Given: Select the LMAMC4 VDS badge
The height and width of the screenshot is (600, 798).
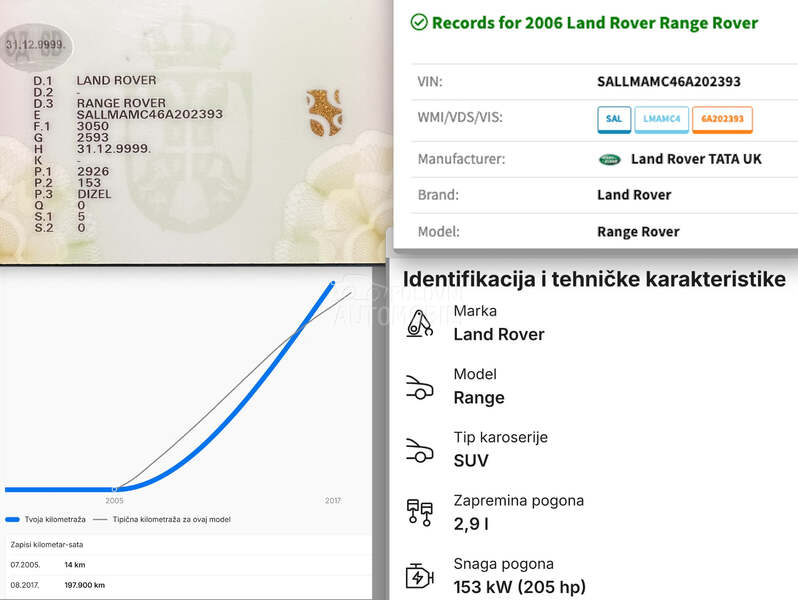Looking at the screenshot, I should pos(661,119).
